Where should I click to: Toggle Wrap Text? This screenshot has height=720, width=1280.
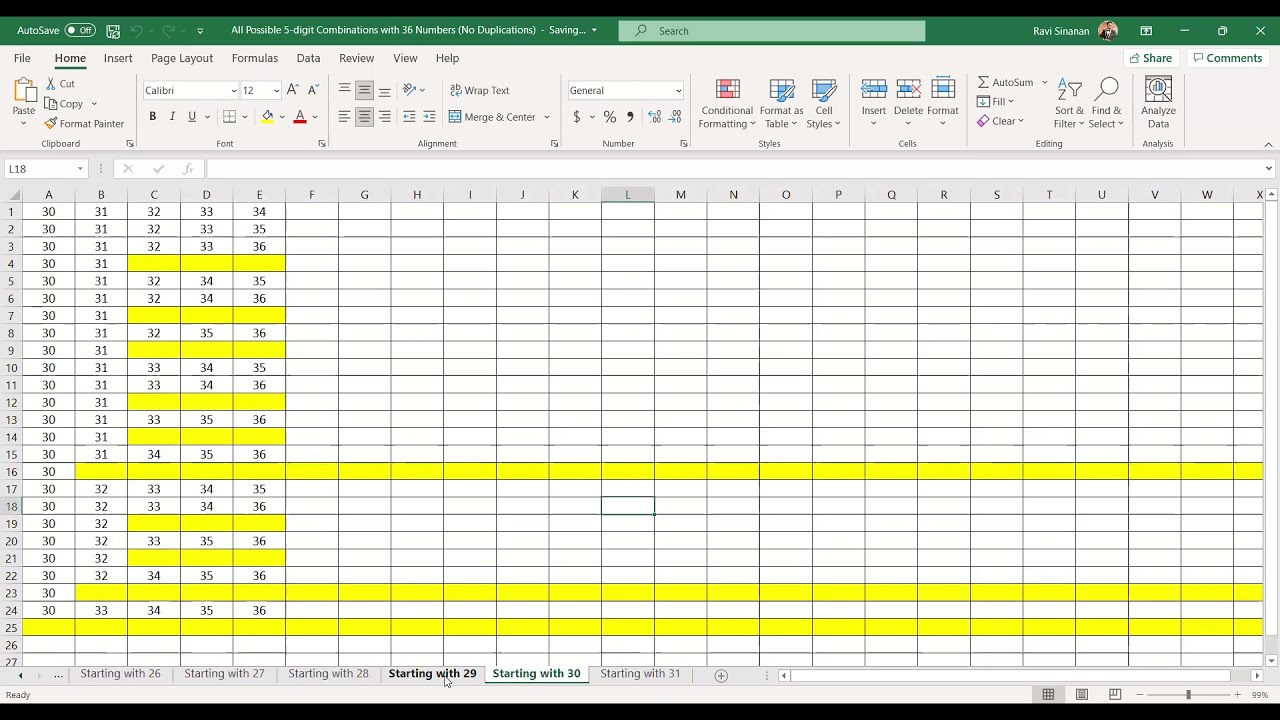(480, 90)
